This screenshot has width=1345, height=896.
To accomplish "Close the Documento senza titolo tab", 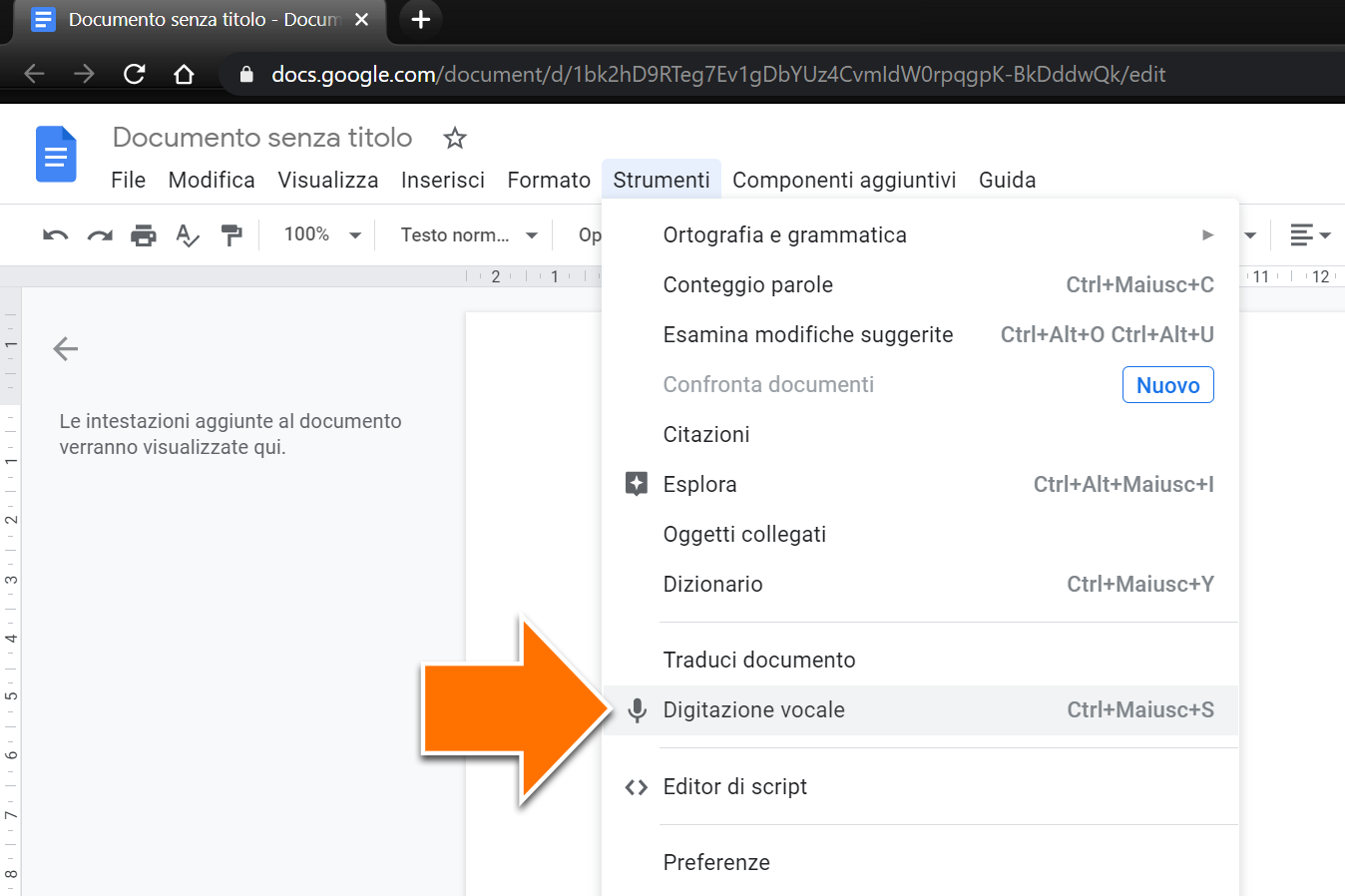I will [362, 19].
